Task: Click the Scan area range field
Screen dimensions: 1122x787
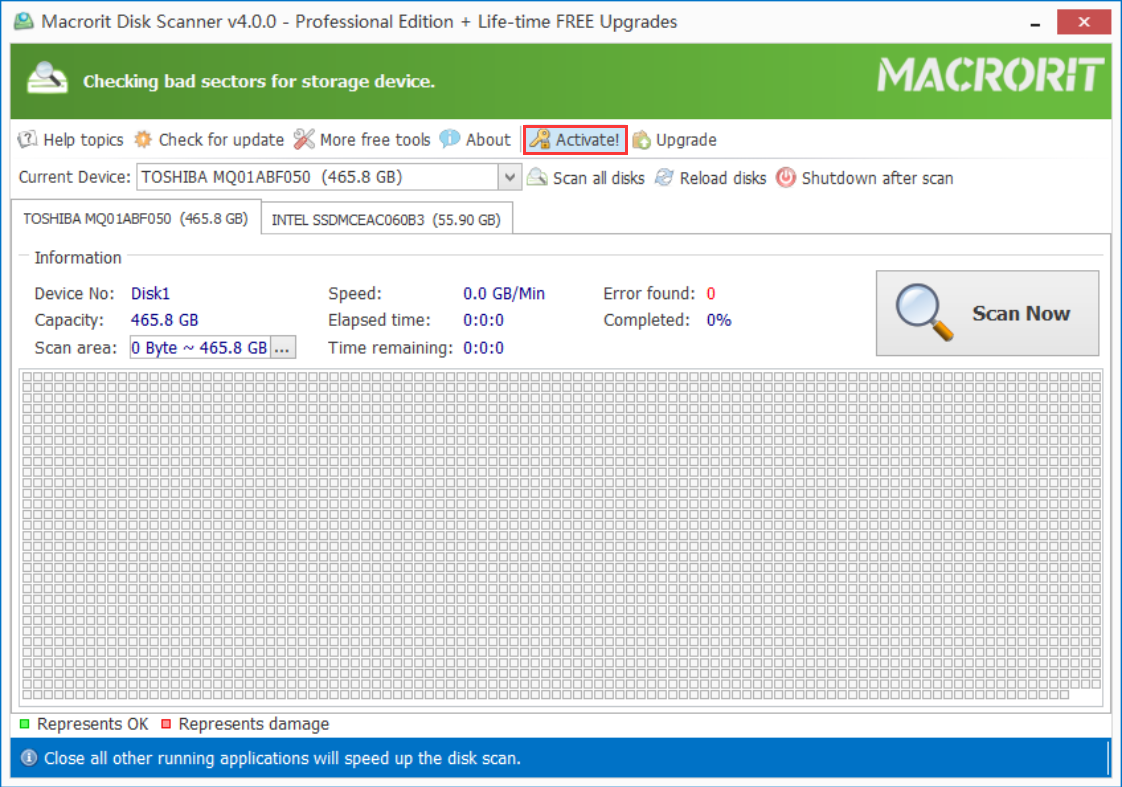Action: click(x=200, y=348)
